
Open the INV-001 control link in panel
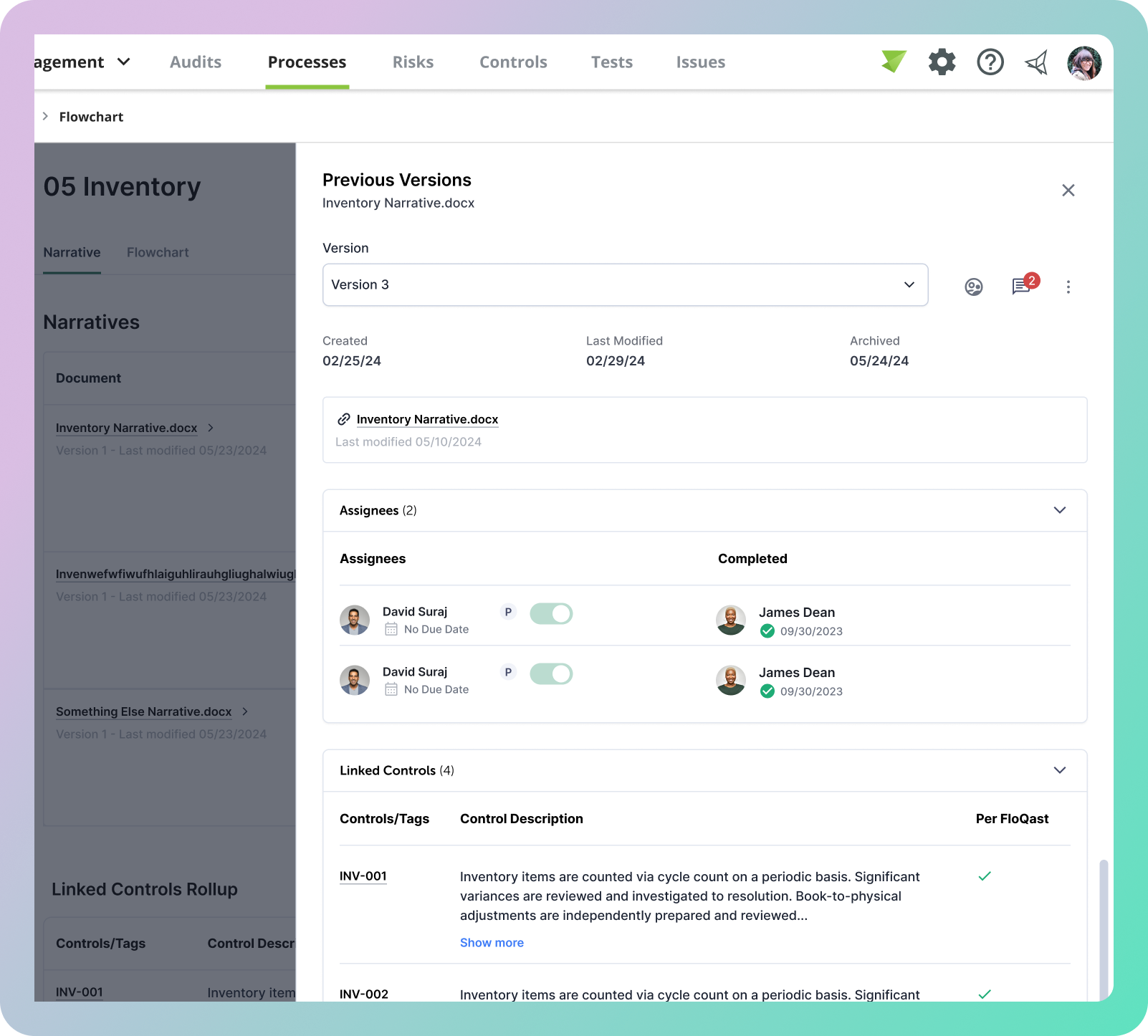[x=363, y=876]
